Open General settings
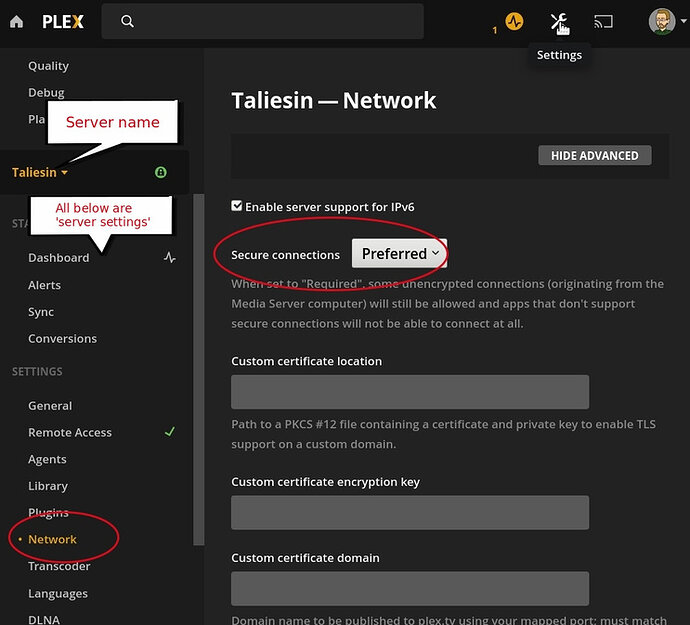Screen dimensions: 690x625 50,406
